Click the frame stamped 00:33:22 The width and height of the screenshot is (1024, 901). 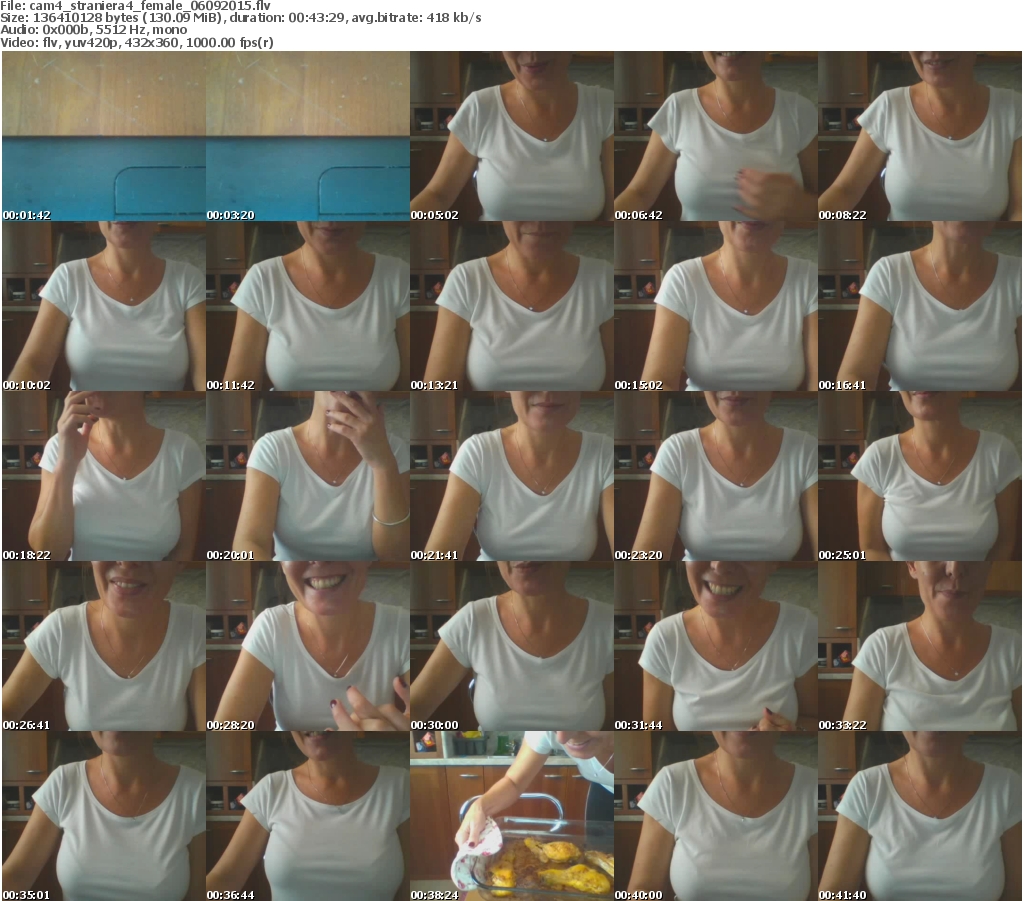point(920,646)
